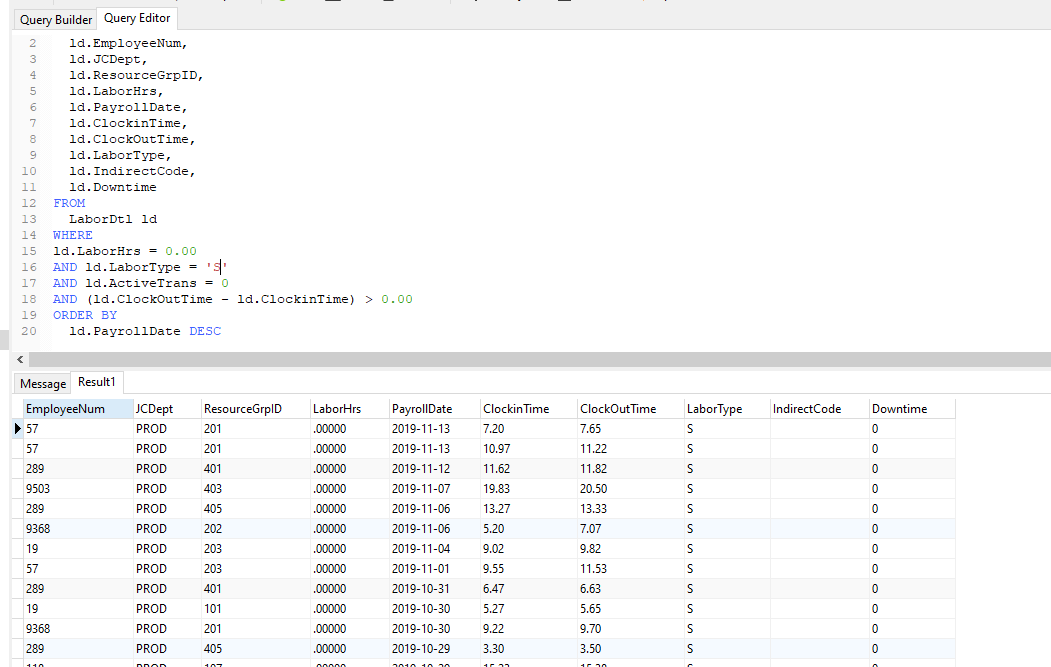The image size is (1051, 667).
Task: Click the ResourceGrpID column header
Action: (256, 409)
